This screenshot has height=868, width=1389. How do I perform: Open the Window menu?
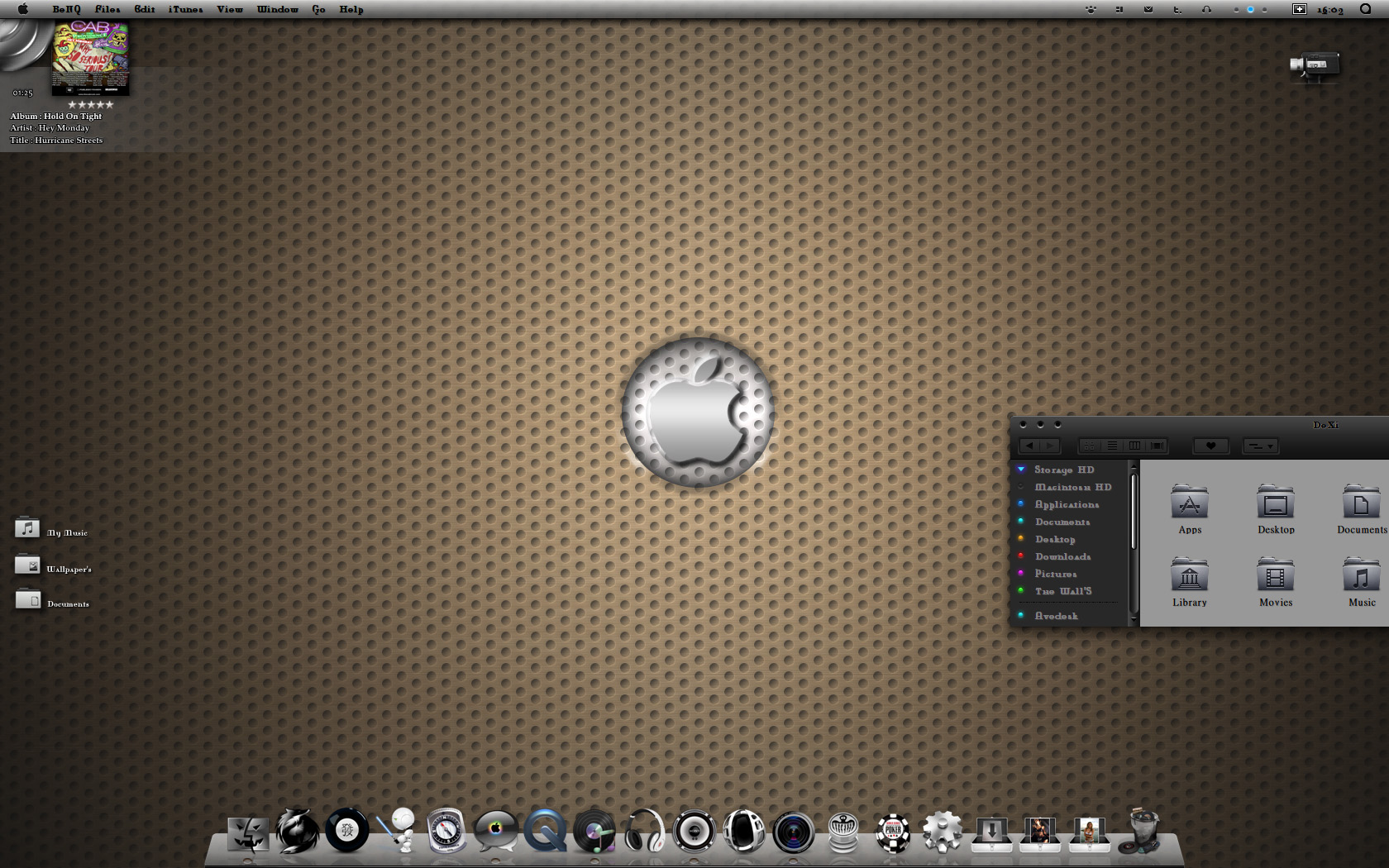(x=278, y=9)
